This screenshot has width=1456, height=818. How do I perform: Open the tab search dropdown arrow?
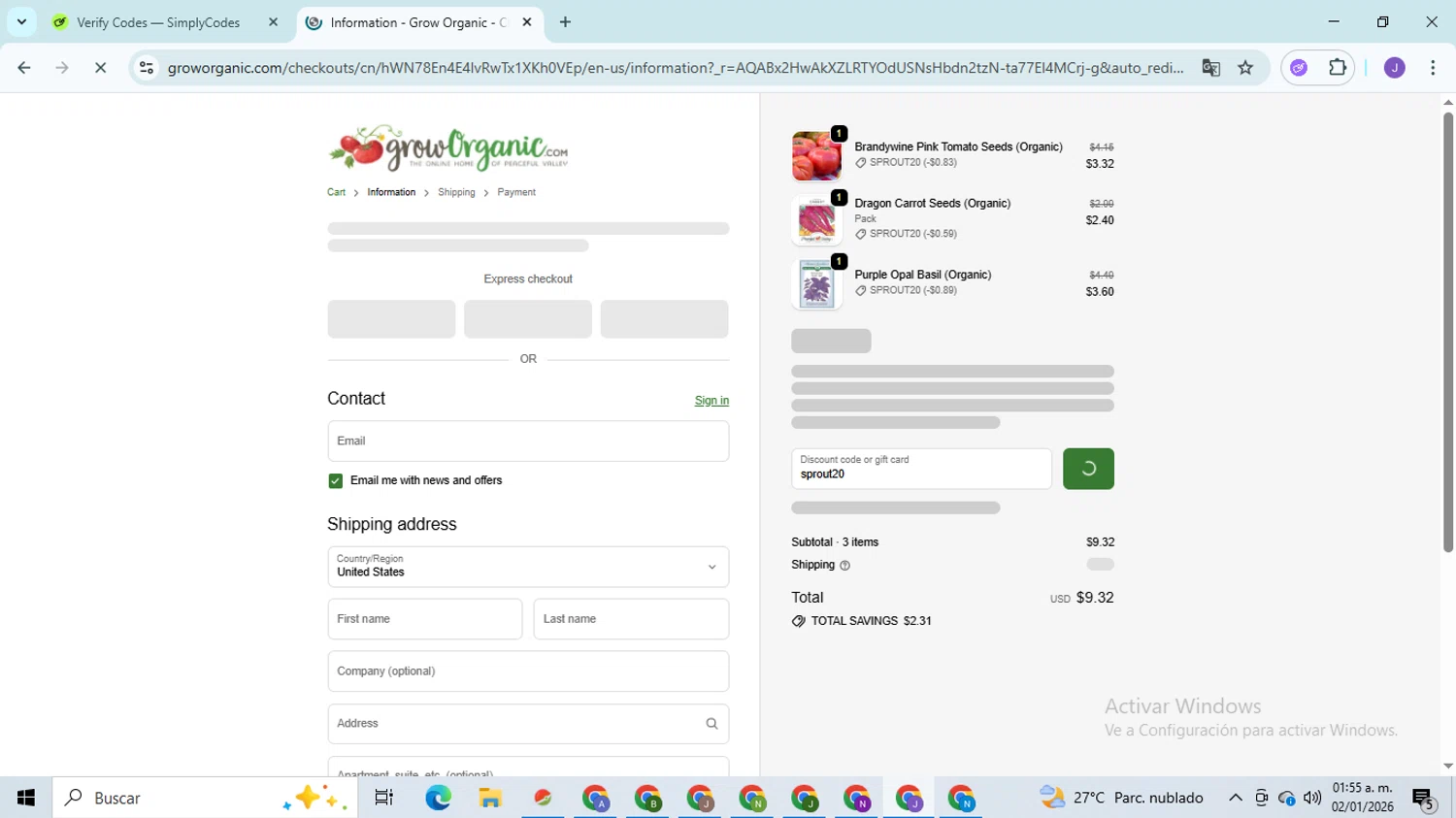[x=21, y=22]
